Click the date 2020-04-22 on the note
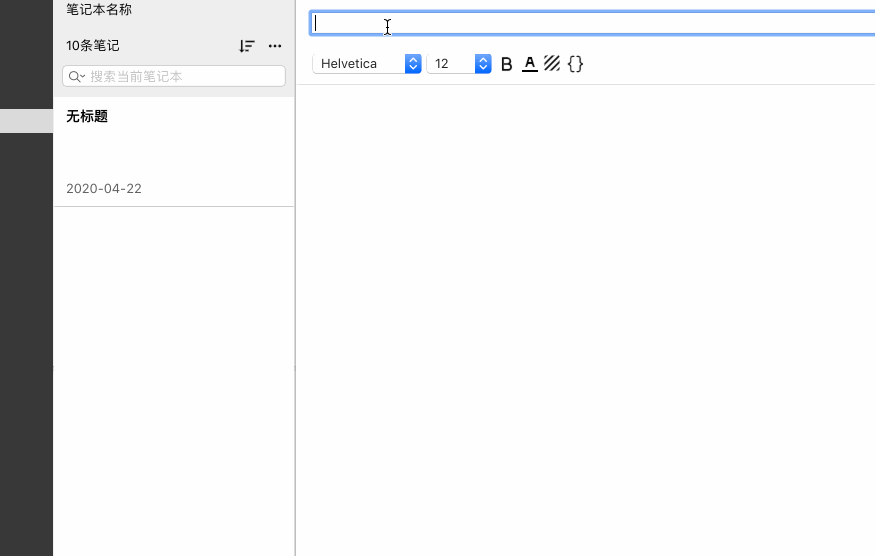Viewport: 875px width, 556px height. 104,189
